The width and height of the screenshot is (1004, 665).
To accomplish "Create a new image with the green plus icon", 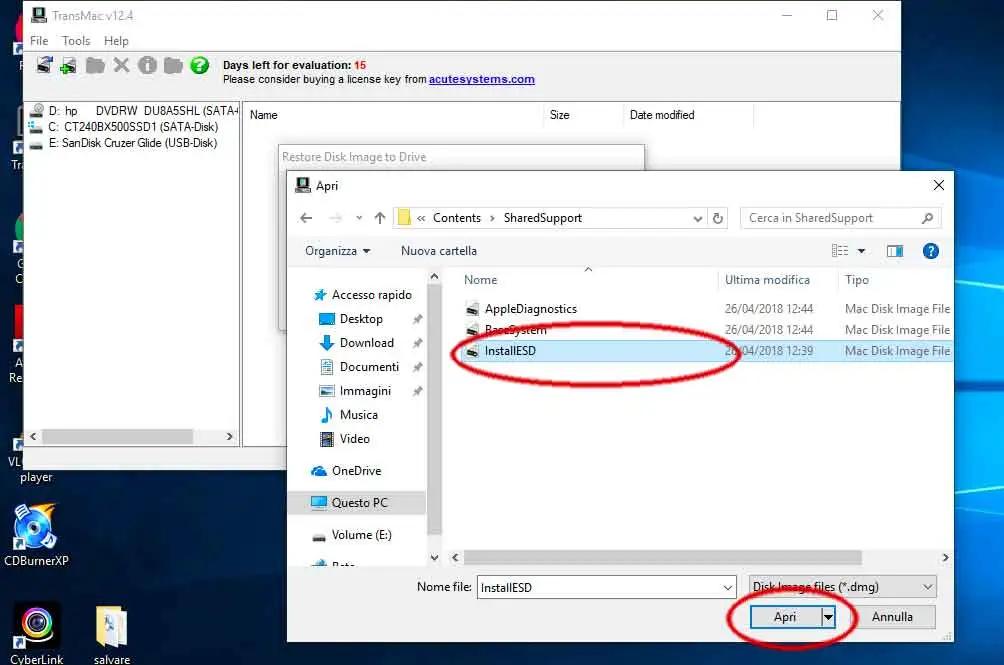I will (68, 64).
